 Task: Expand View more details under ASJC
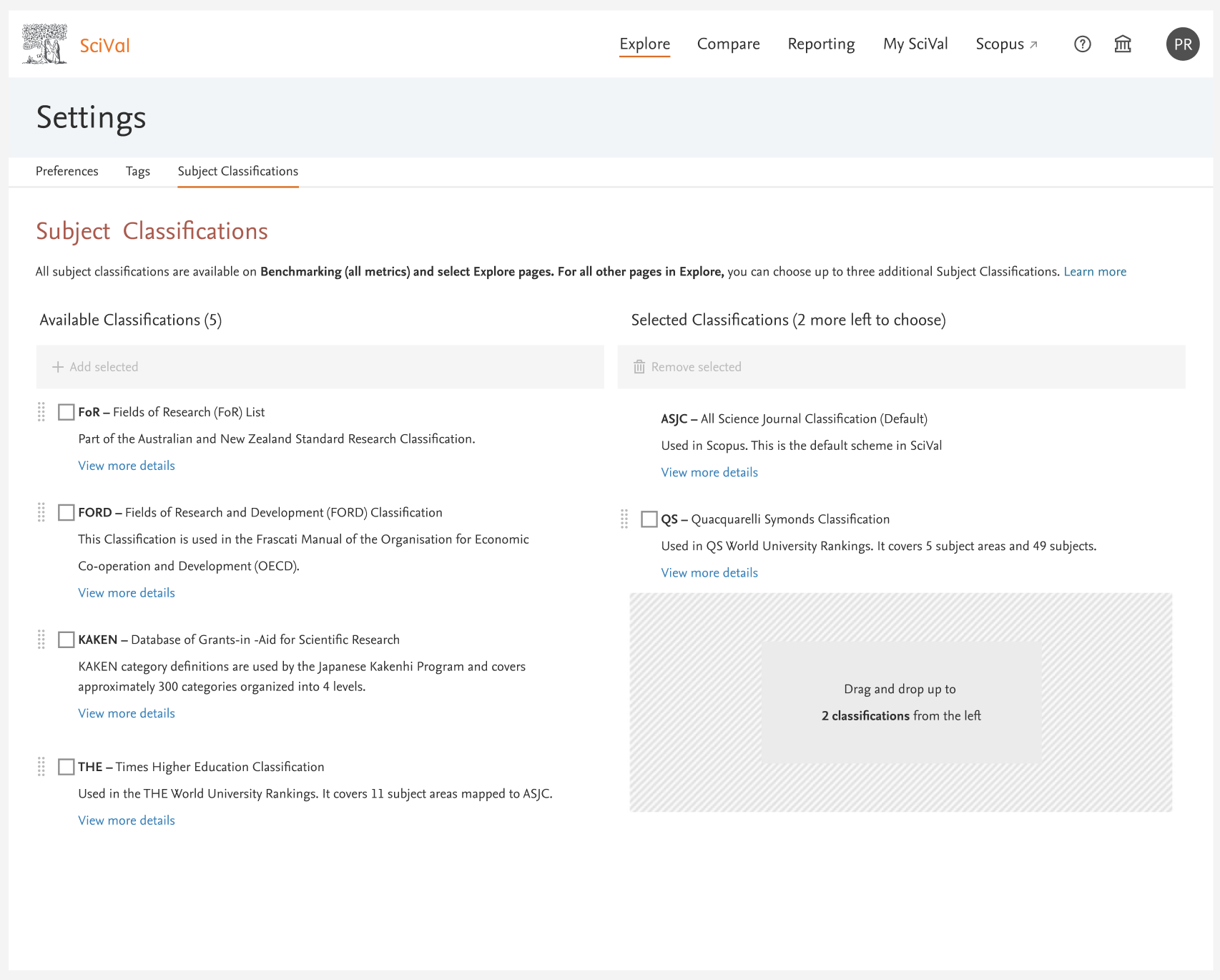click(x=709, y=472)
